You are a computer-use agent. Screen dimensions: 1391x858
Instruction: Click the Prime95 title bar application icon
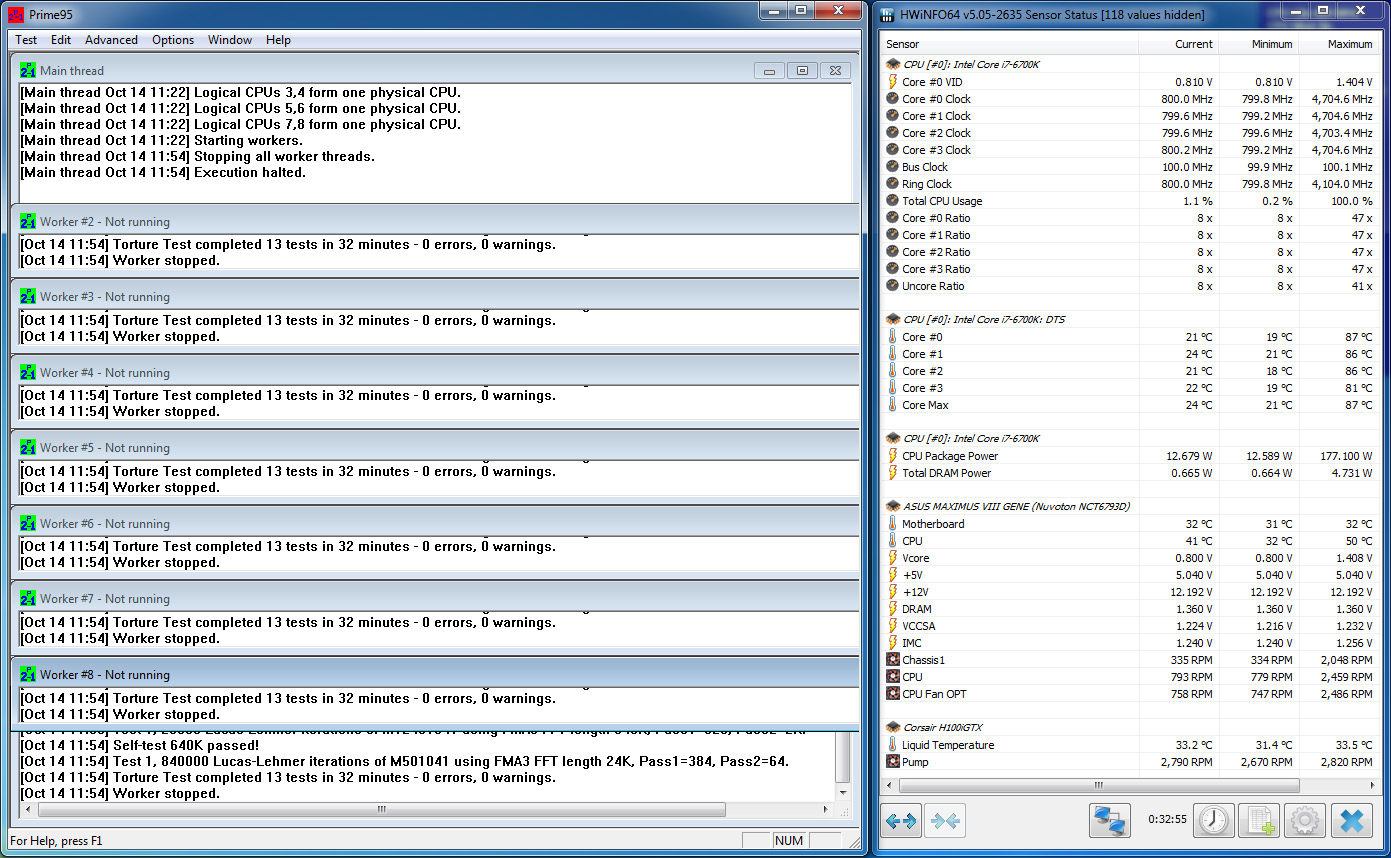pos(16,15)
